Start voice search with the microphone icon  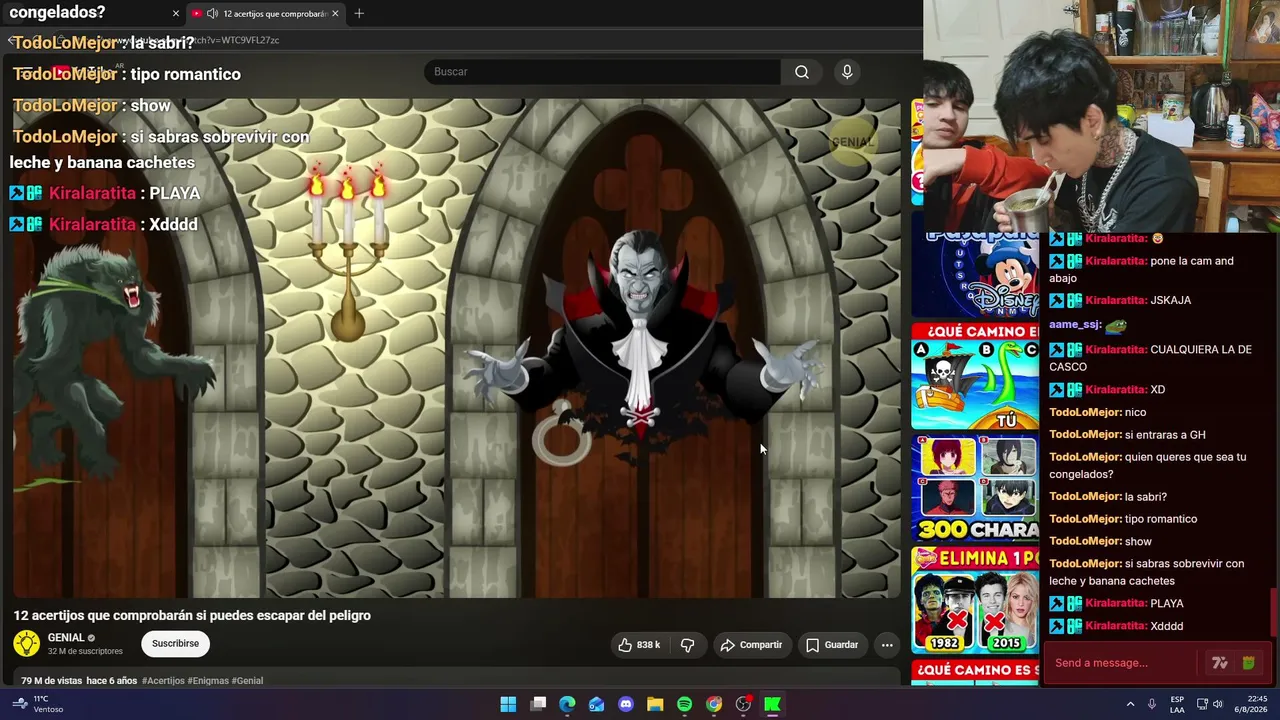(x=847, y=72)
